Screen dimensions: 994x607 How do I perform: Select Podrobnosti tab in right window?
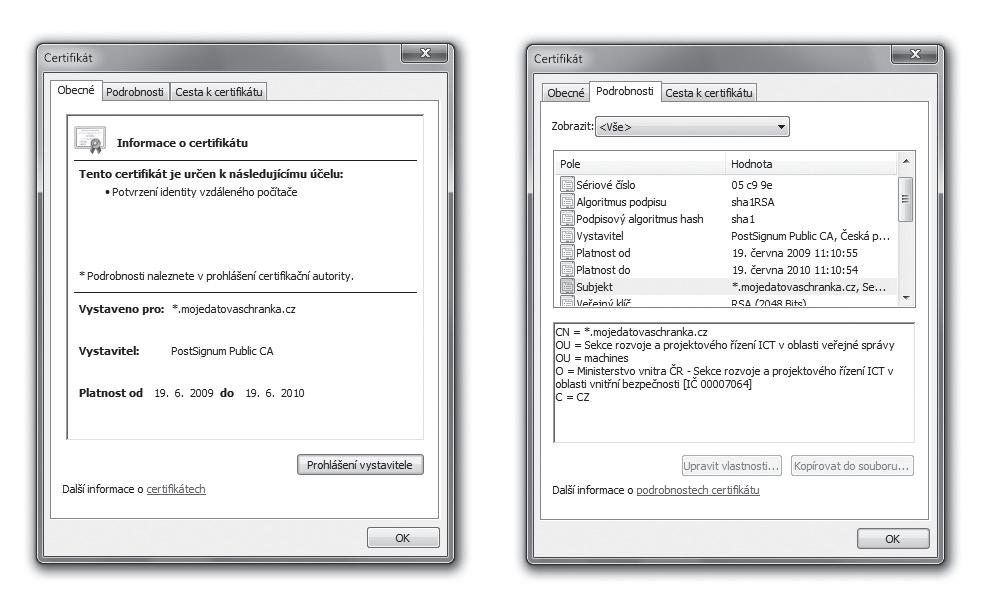click(x=624, y=91)
